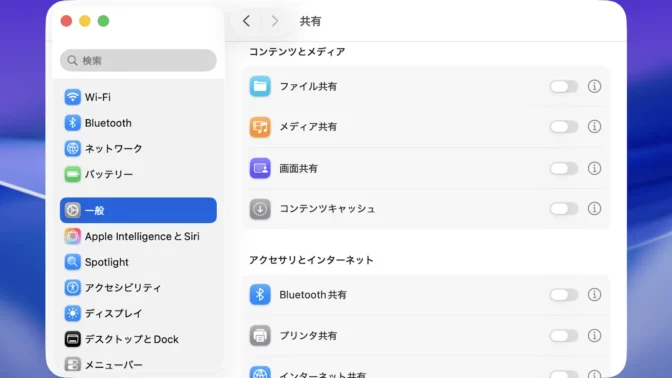Click the バッテリー battery icon

coord(72,174)
